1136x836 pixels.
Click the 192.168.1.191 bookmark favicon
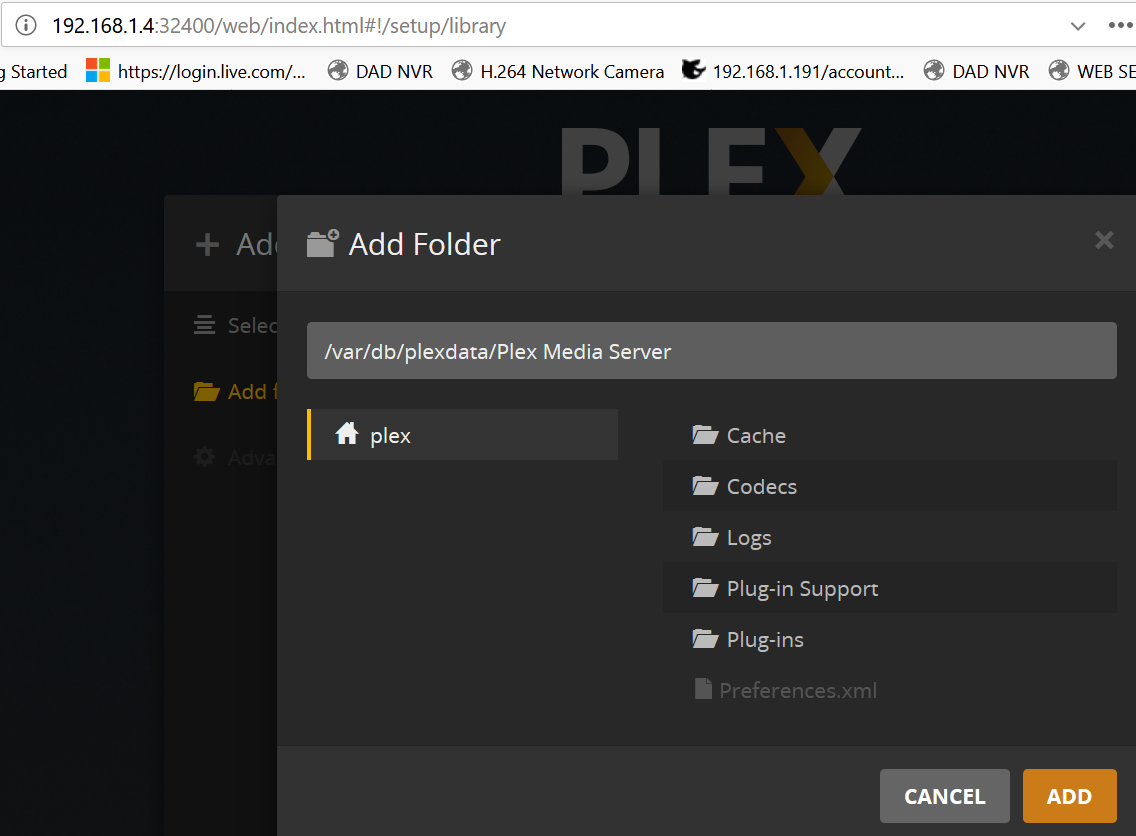[x=693, y=70]
